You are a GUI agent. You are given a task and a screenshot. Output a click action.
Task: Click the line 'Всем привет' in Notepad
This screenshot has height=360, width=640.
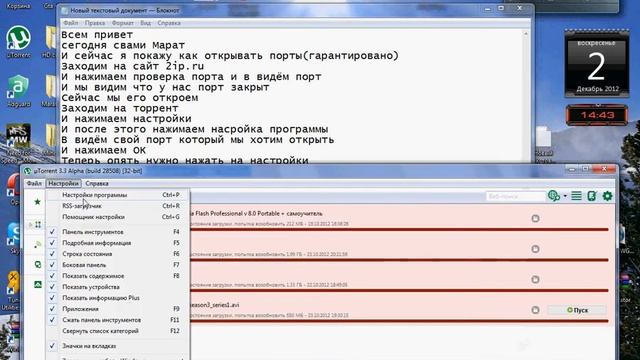[97, 35]
